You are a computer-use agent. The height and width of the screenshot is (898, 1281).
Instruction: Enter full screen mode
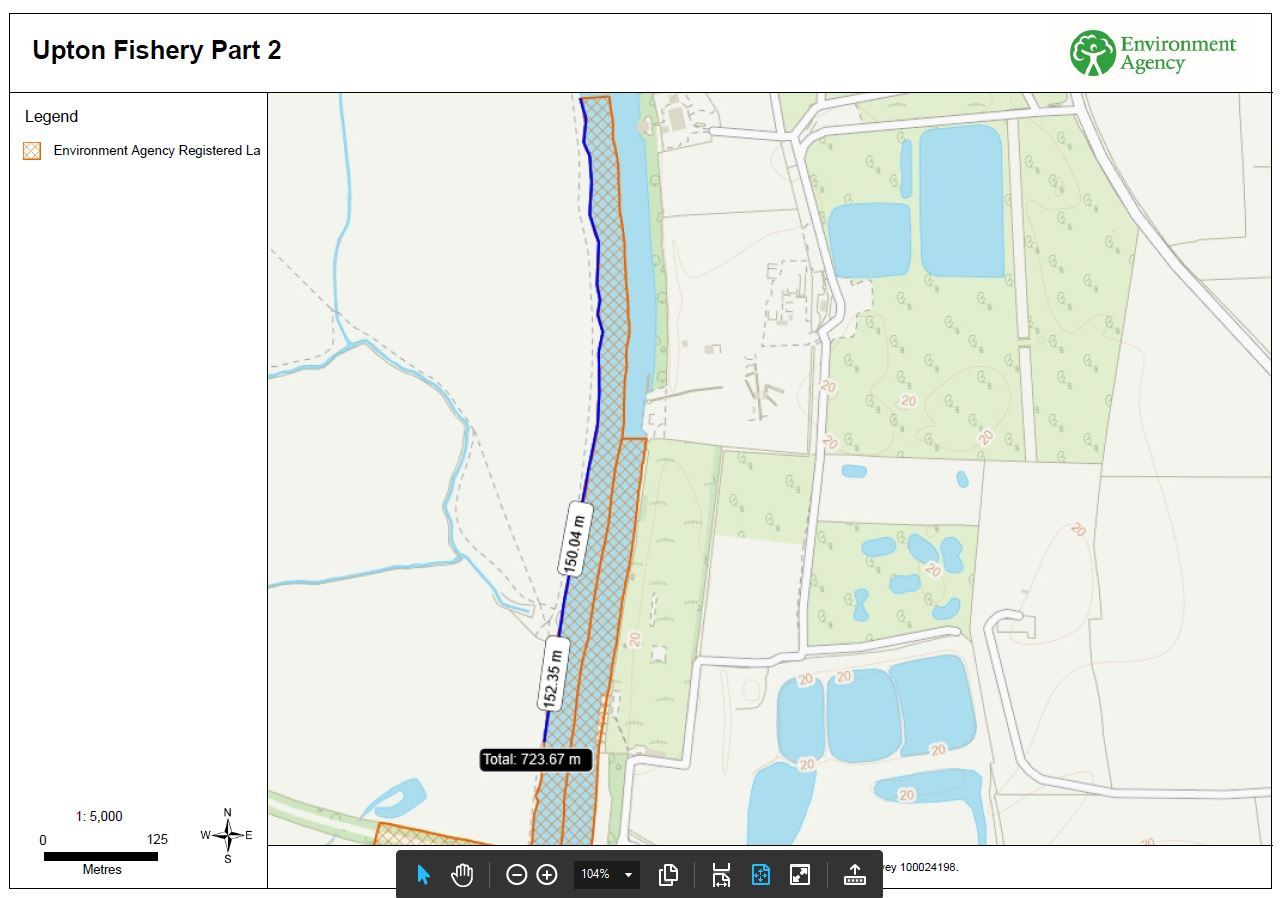800,875
